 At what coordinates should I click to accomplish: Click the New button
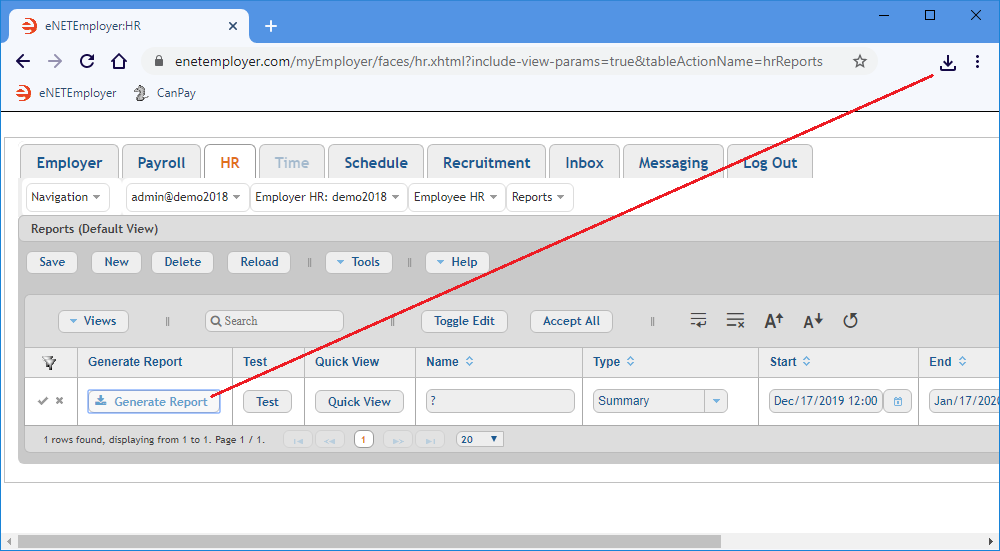point(116,262)
